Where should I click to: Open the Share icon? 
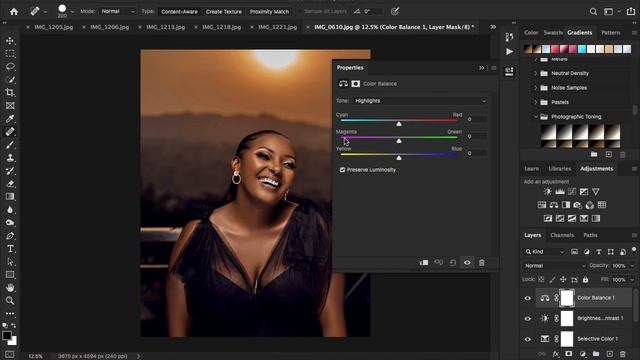pyautogui.click(x=631, y=12)
